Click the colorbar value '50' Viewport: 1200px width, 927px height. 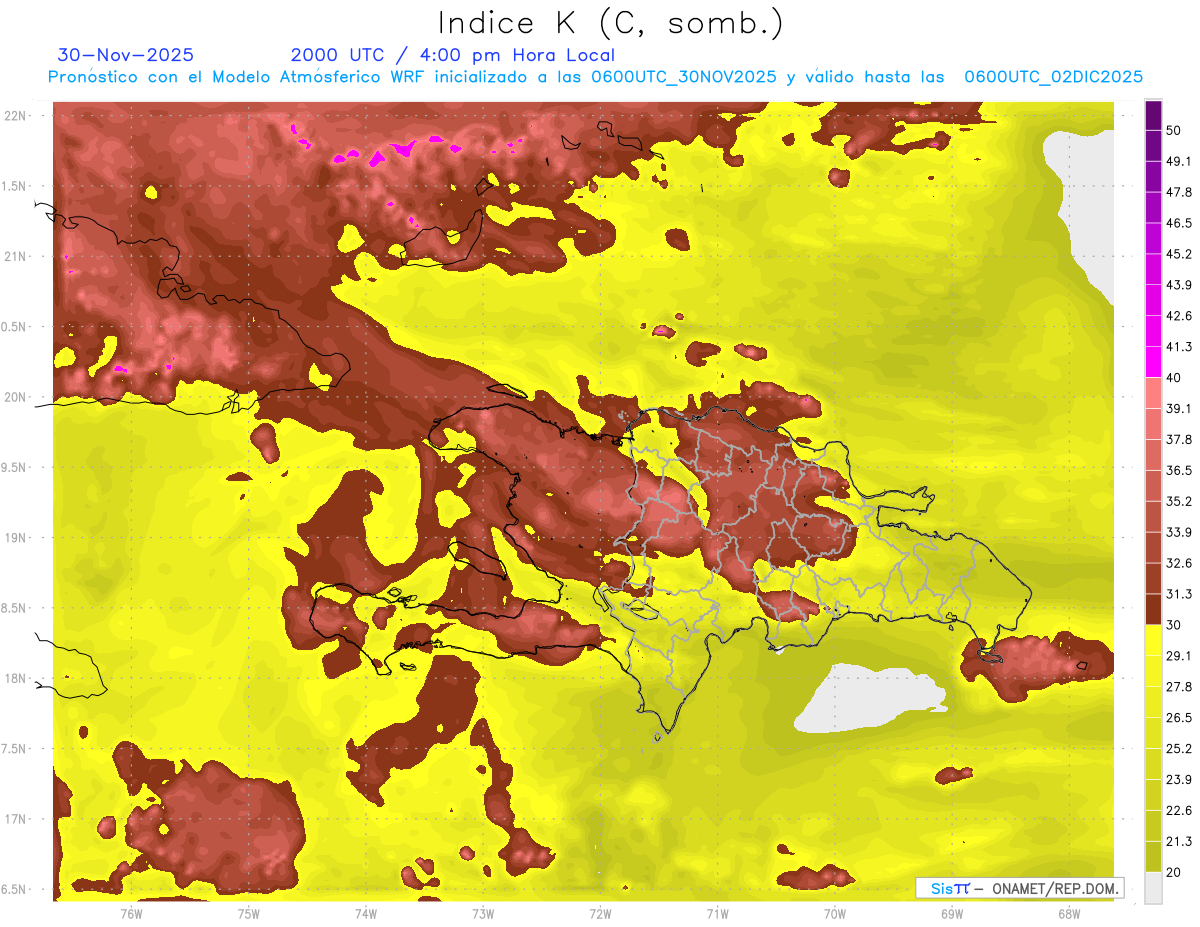[1174, 131]
